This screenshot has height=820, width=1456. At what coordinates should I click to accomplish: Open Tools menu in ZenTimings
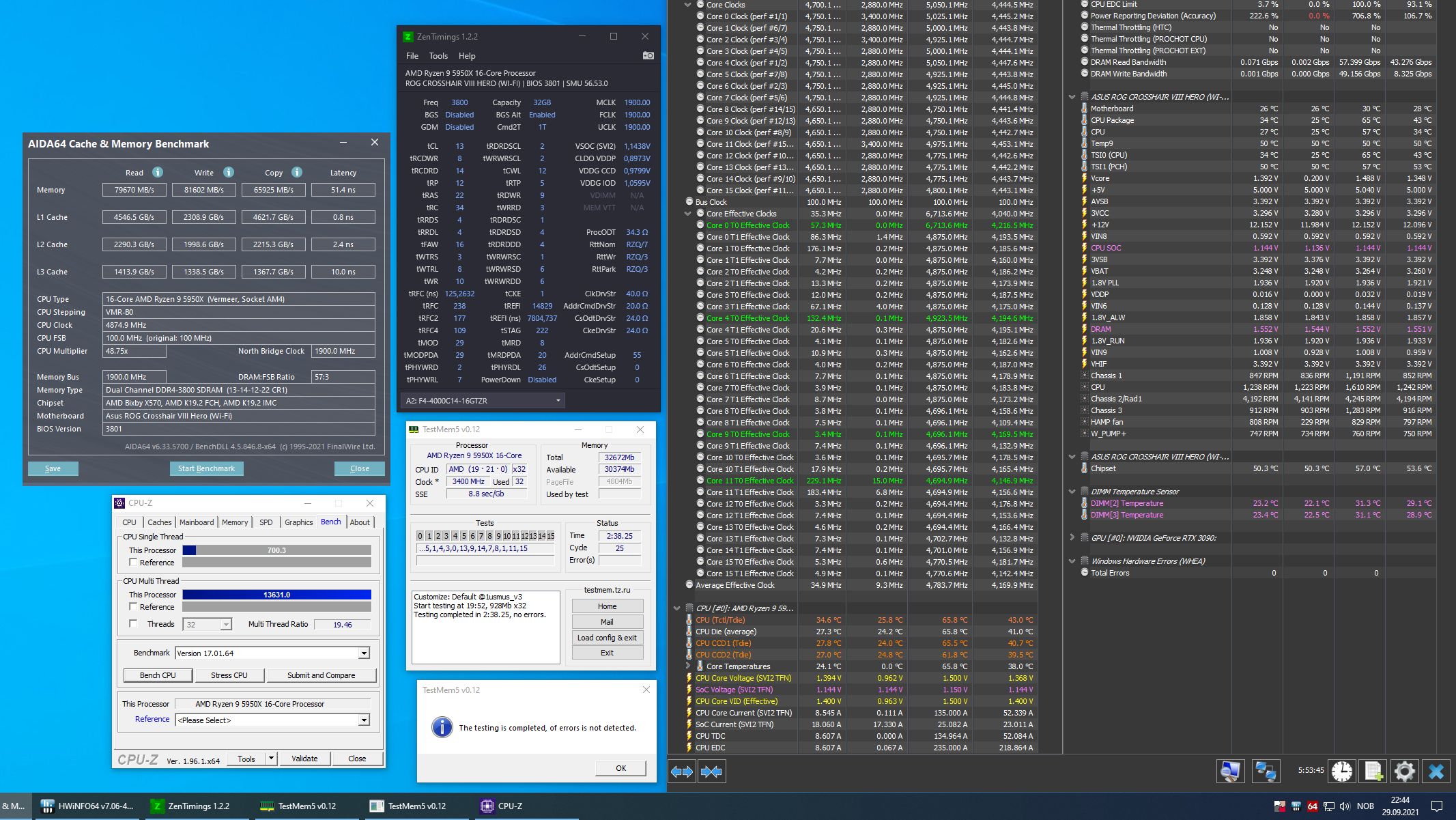pyautogui.click(x=438, y=56)
